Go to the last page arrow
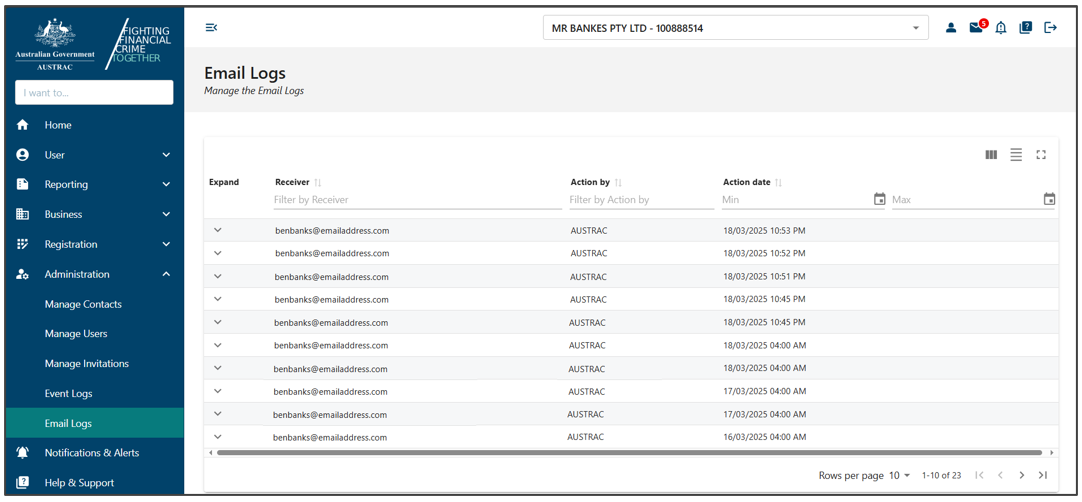The image size is (1082, 502). 1043,475
